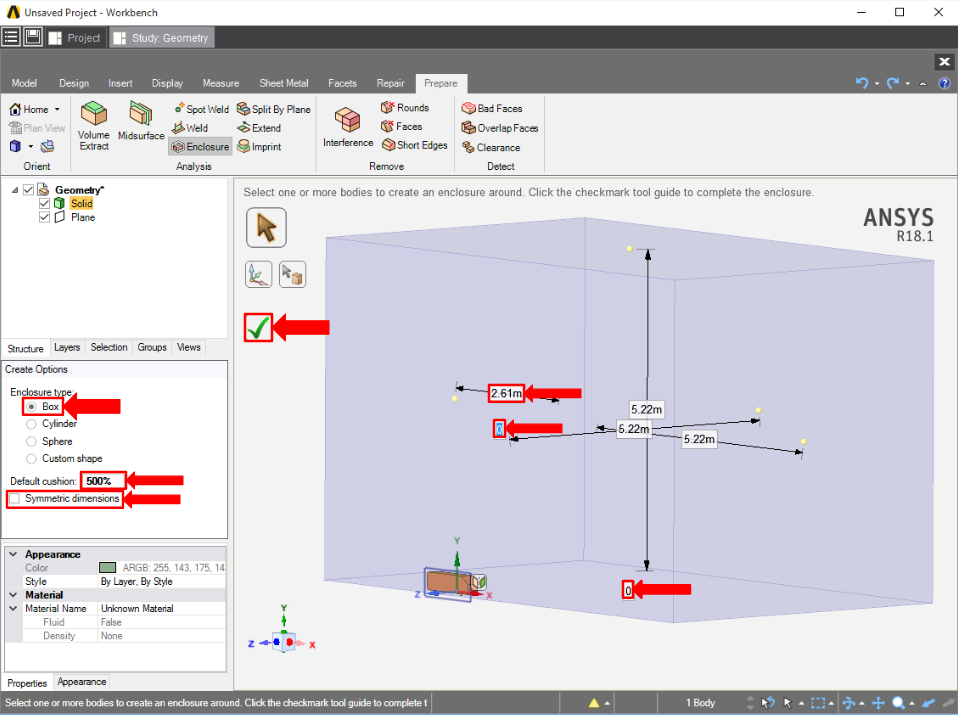Viewport: 958px width, 715px height.
Task: Click the Select Bodies arrow tool guide
Action: point(266,227)
